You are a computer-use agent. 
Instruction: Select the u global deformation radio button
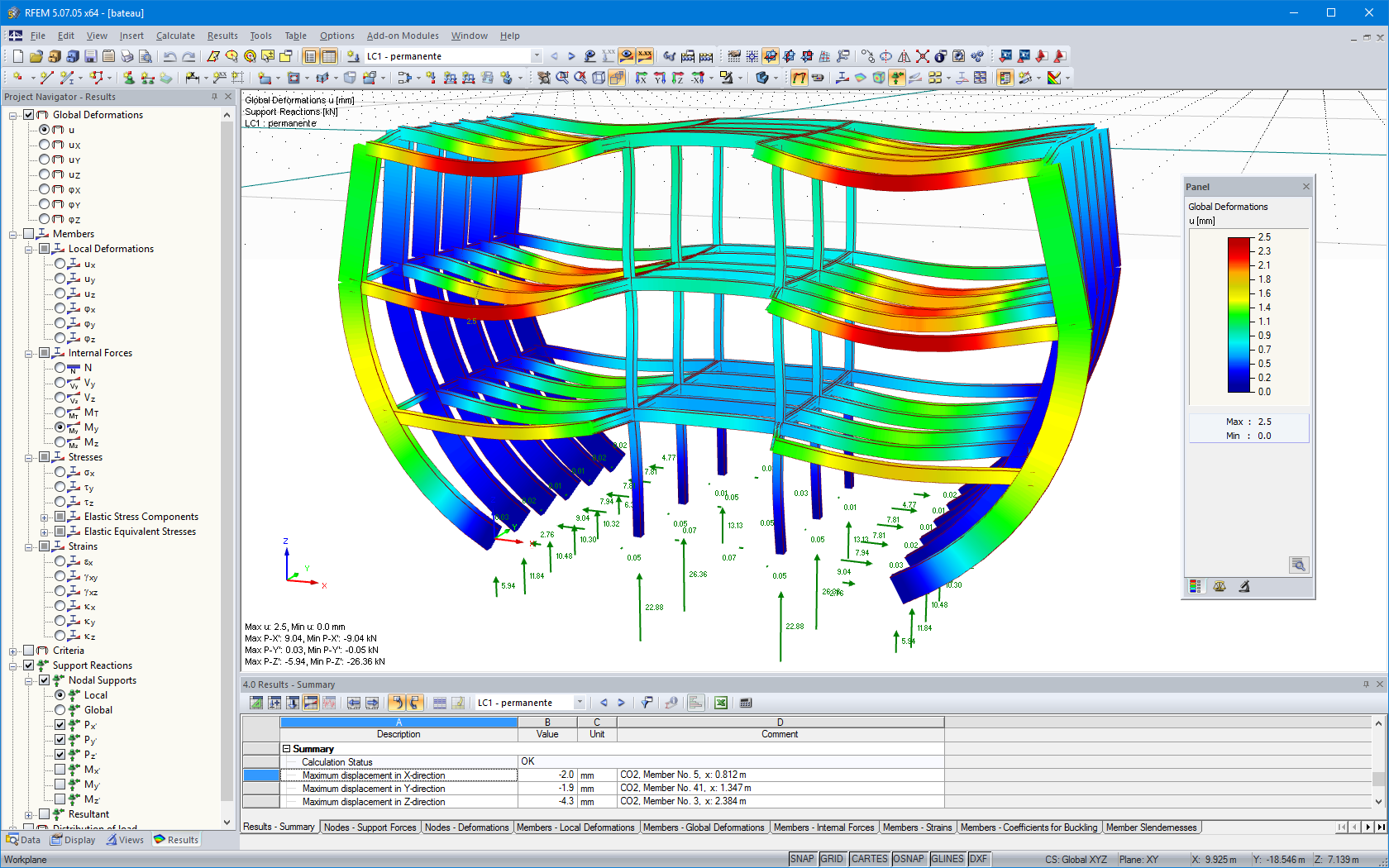(45, 130)
